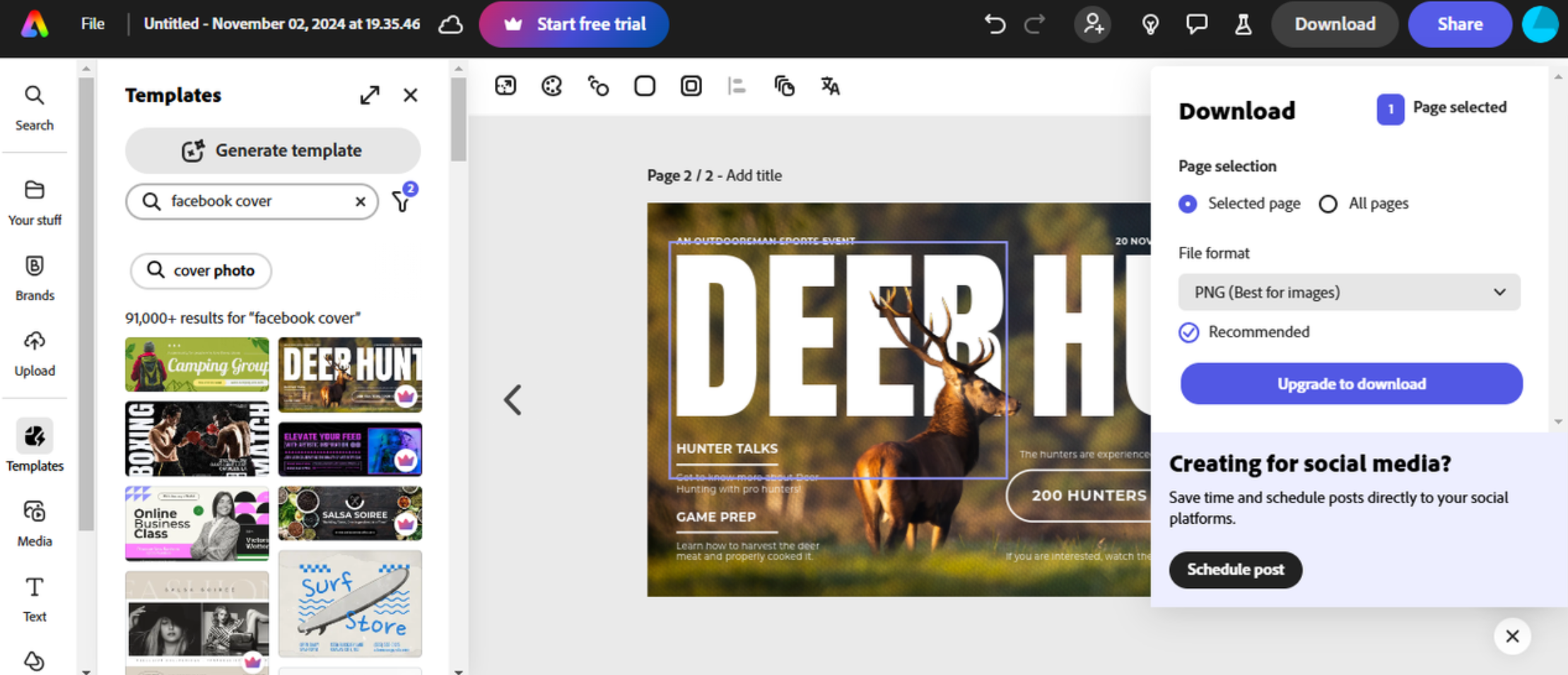The height and width of the screenshot is (675, 1568).
Task: Open the Upload panel
Action: tap(34, 351)
